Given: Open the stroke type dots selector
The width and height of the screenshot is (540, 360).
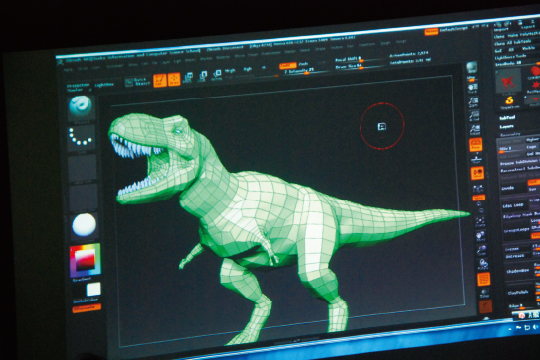Looking at the screenshot, I should coord(81,137).
